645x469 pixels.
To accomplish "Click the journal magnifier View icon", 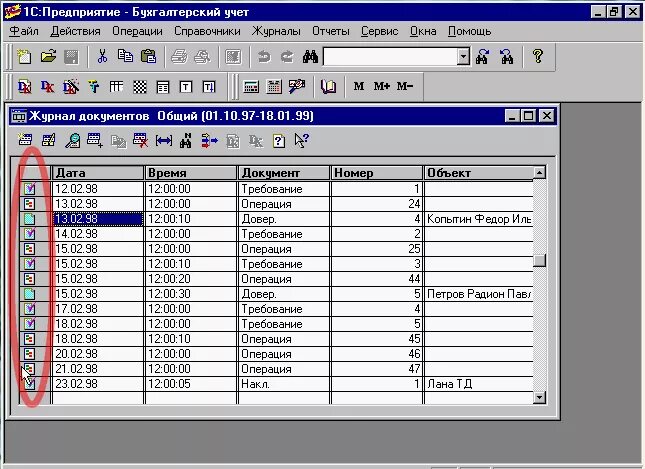I will tap(72, 140).
